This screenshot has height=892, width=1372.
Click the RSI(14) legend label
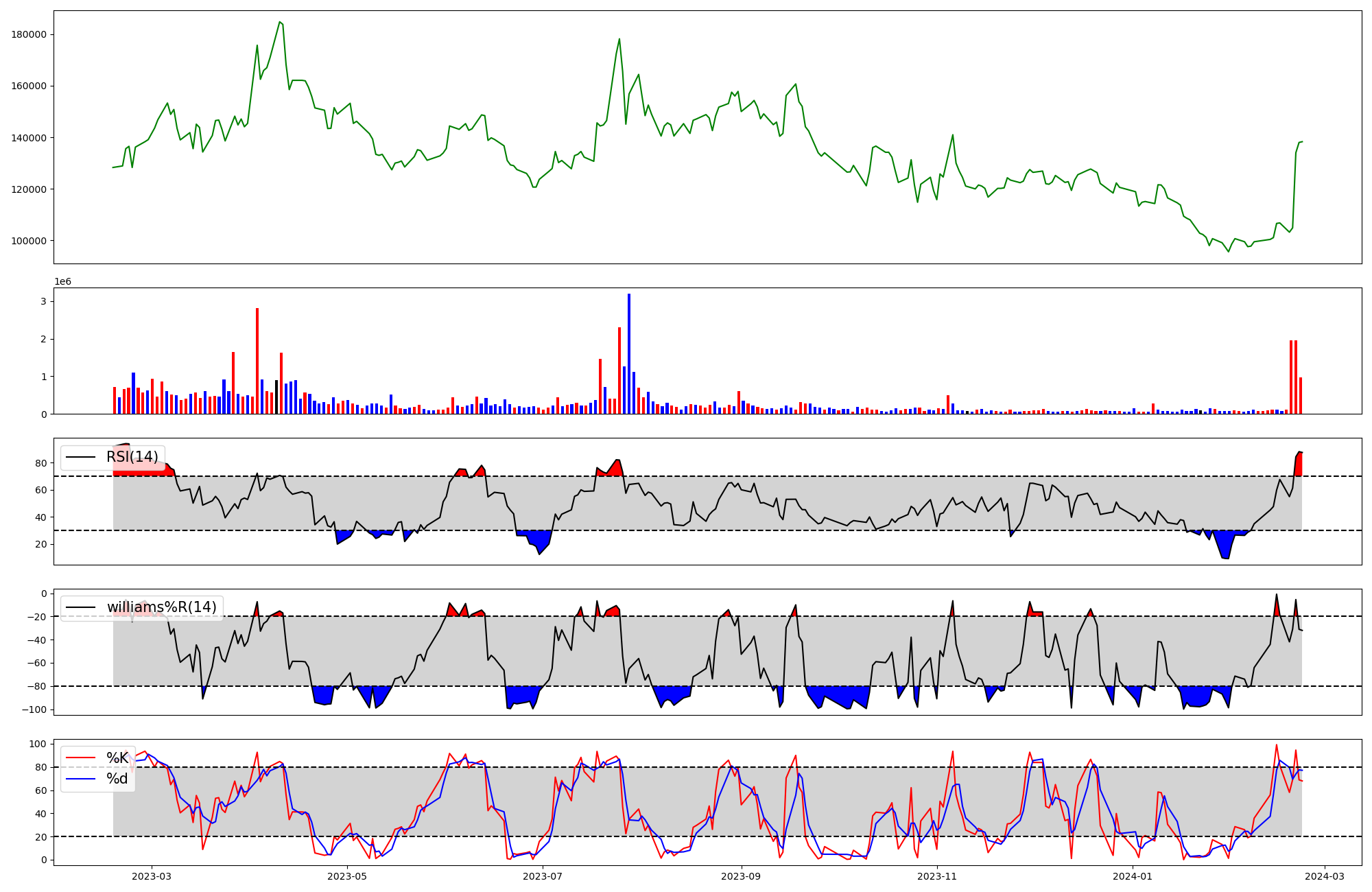click(132, 457)
